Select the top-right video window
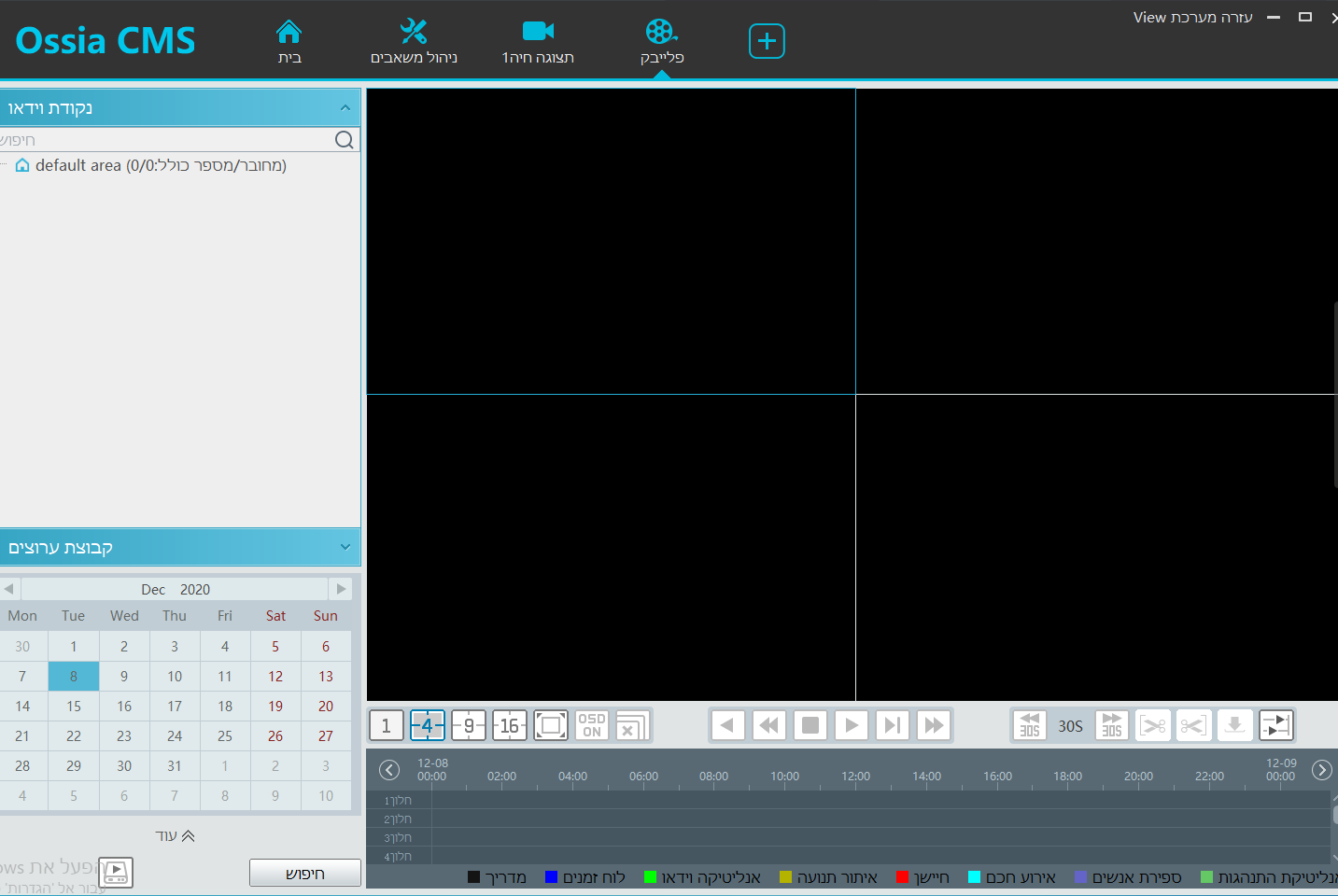This screenshot has height=896, width=1338. click(x=1096, y=241)
